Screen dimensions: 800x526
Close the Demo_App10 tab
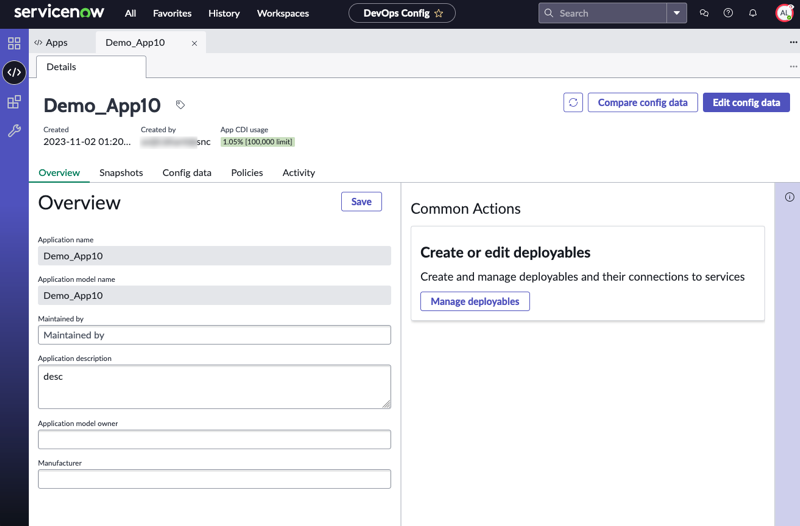pyautogui.click(x=194, y=43)
